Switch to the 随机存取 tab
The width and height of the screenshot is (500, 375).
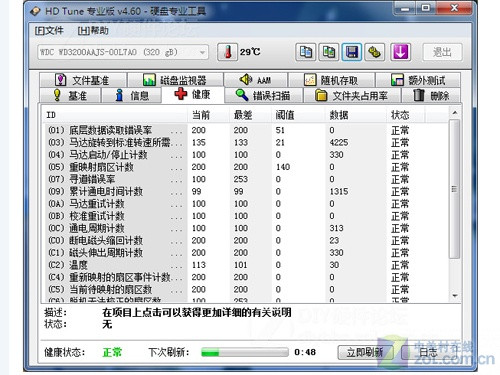coord(331,80)
